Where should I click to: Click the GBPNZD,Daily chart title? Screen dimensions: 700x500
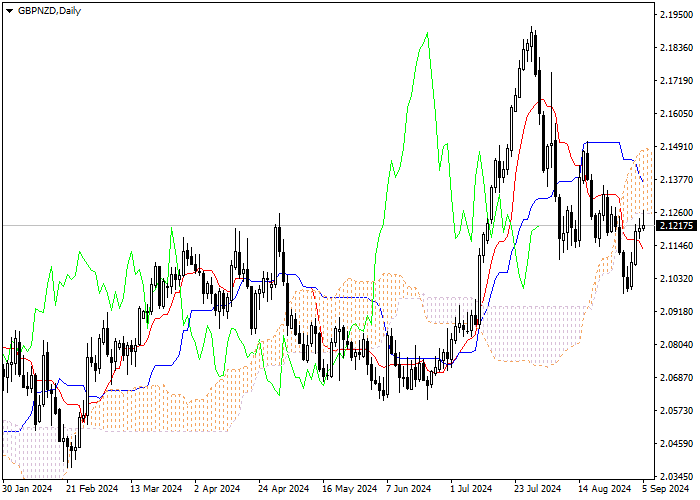(x=49, y=11)
